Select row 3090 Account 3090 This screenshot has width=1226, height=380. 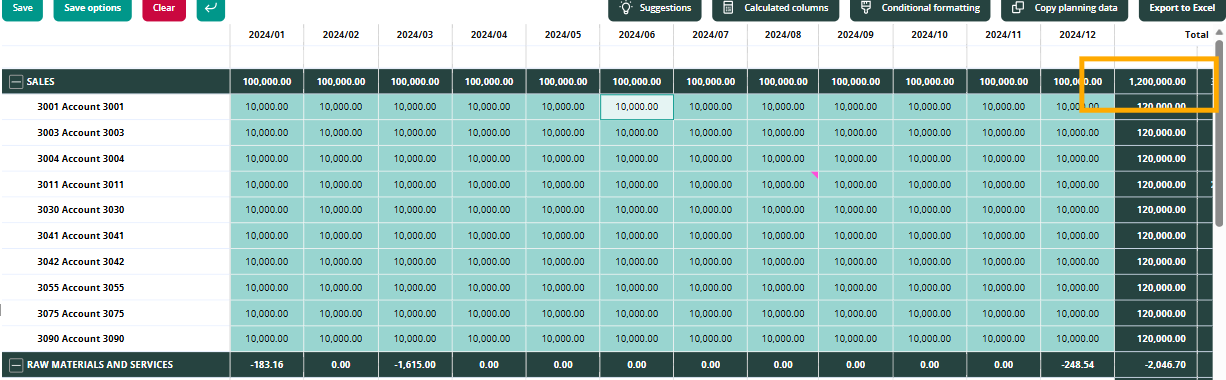[115, 339]
